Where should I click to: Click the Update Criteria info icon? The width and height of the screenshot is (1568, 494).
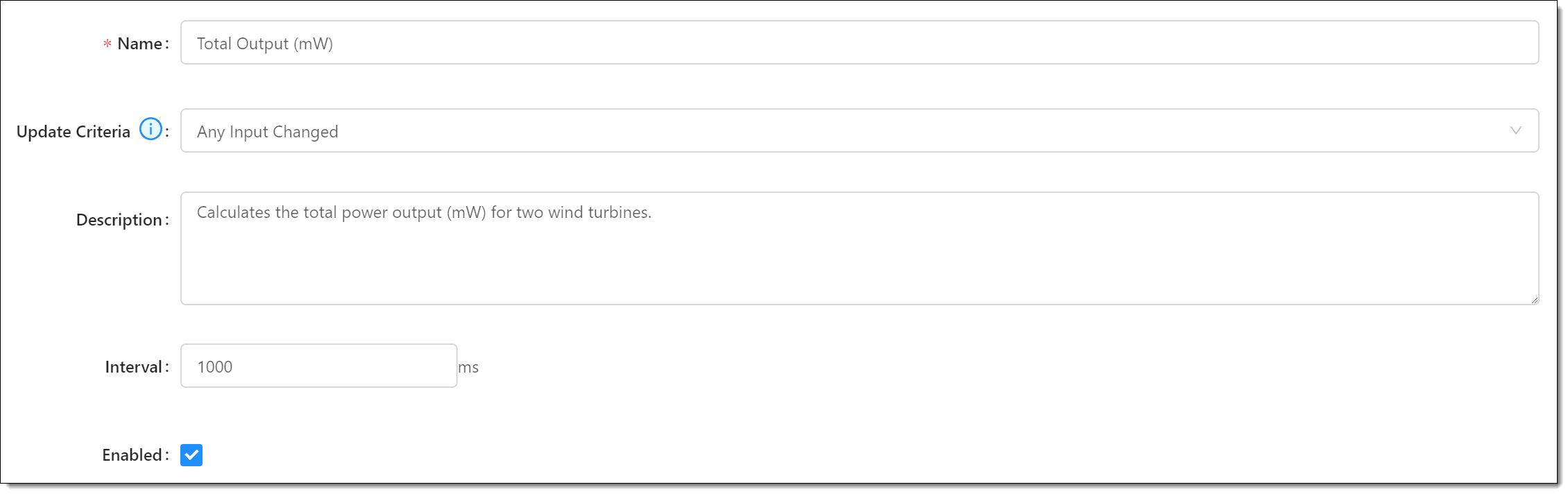[150, 129]
